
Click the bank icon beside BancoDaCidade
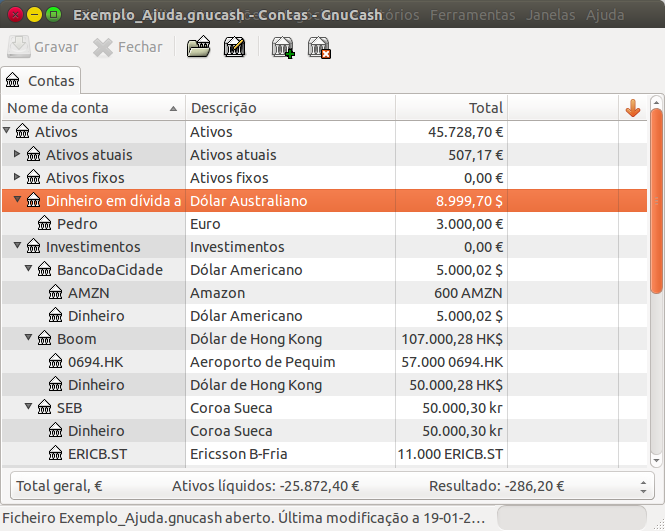click(x=45, y=269)
